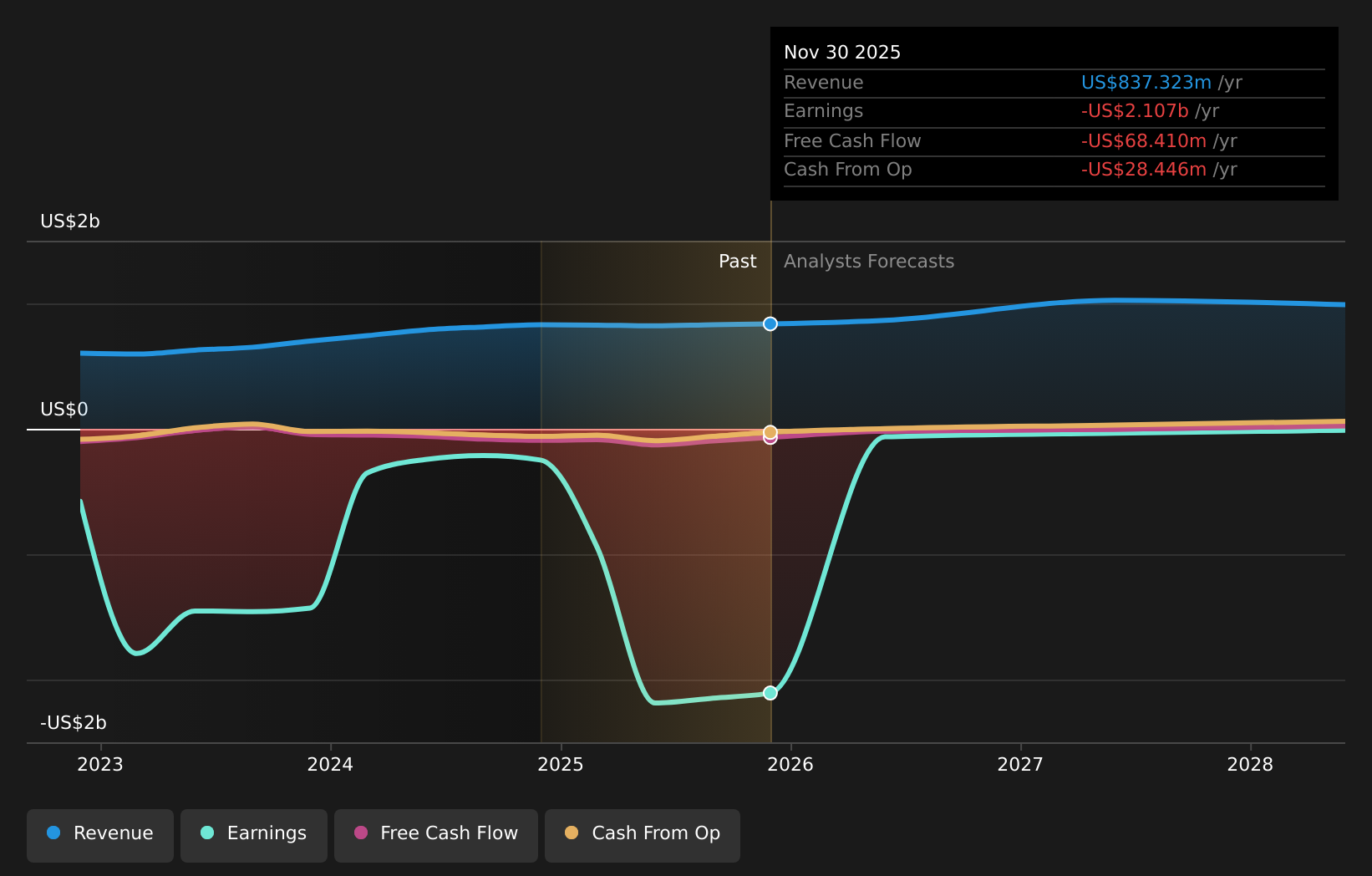
Task: Hide the Earnings series via legend label
Action: 267,833
